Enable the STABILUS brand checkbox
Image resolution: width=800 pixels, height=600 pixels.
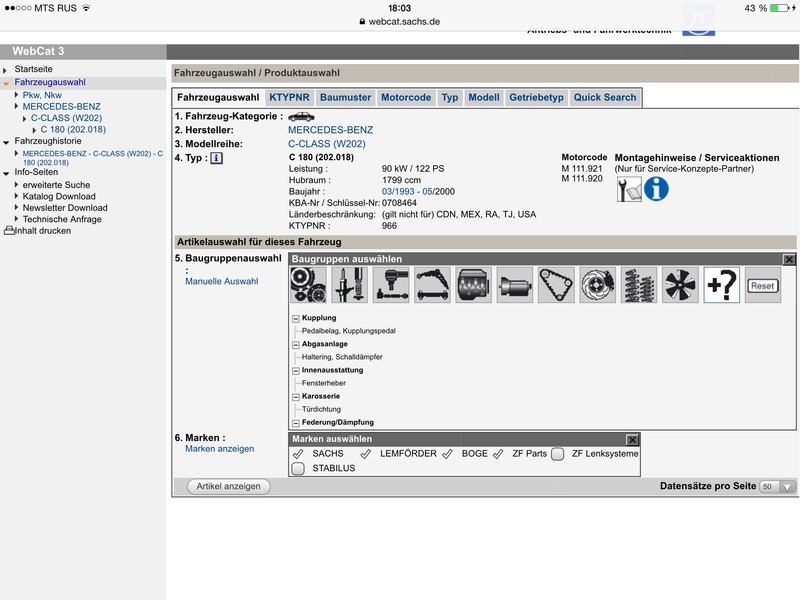298,468
